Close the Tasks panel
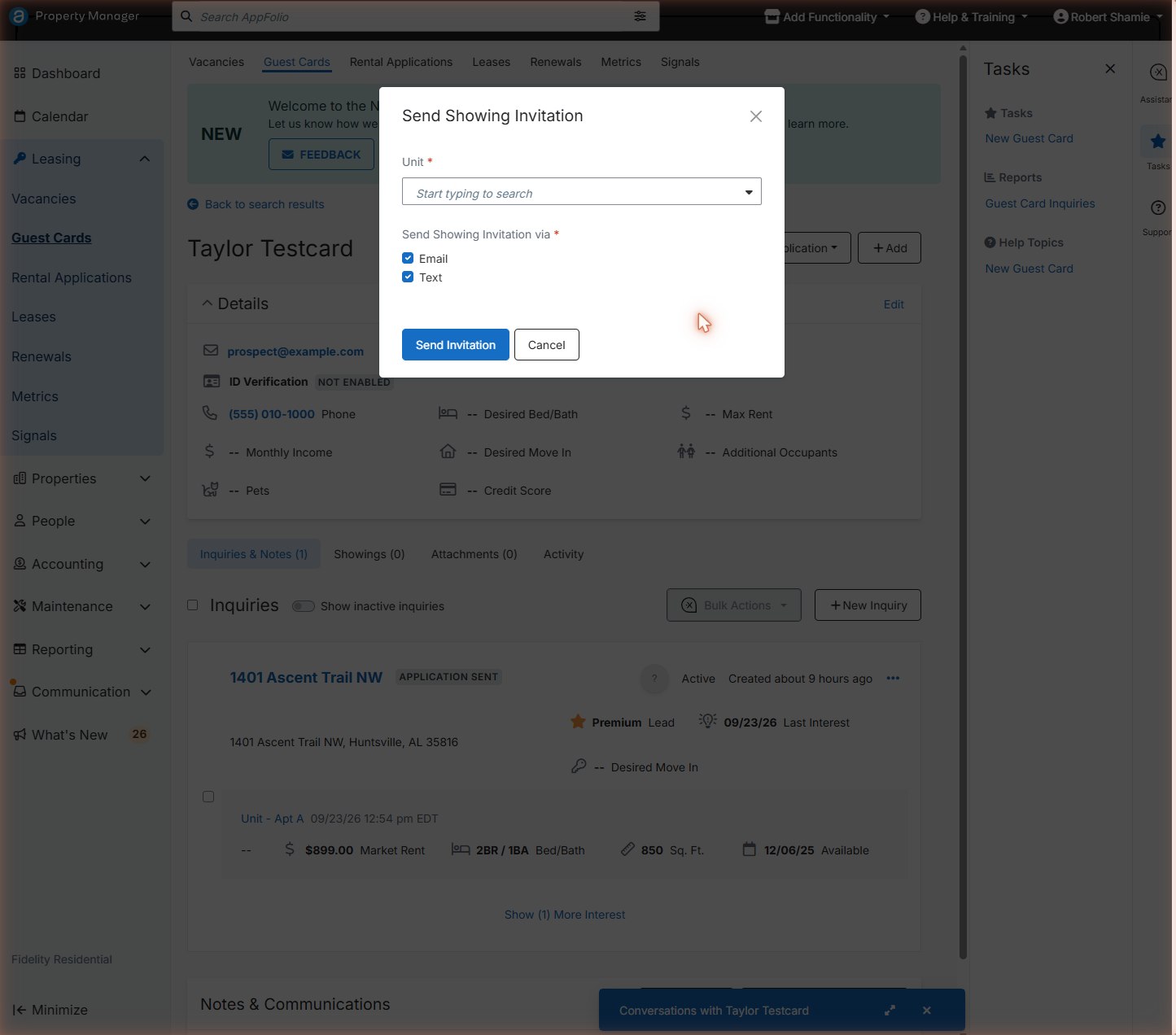This screenshot has height=1035, width=1176. (1110, 69)
